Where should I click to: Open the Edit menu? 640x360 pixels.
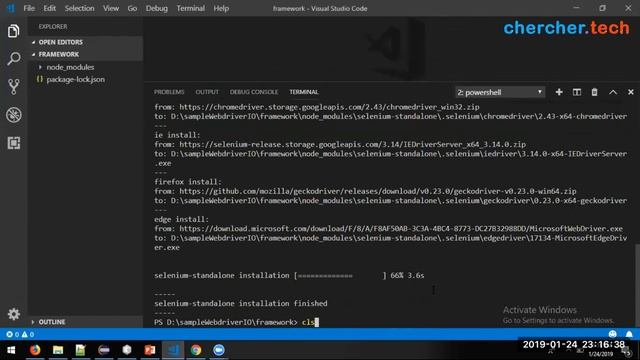[49, 8]
